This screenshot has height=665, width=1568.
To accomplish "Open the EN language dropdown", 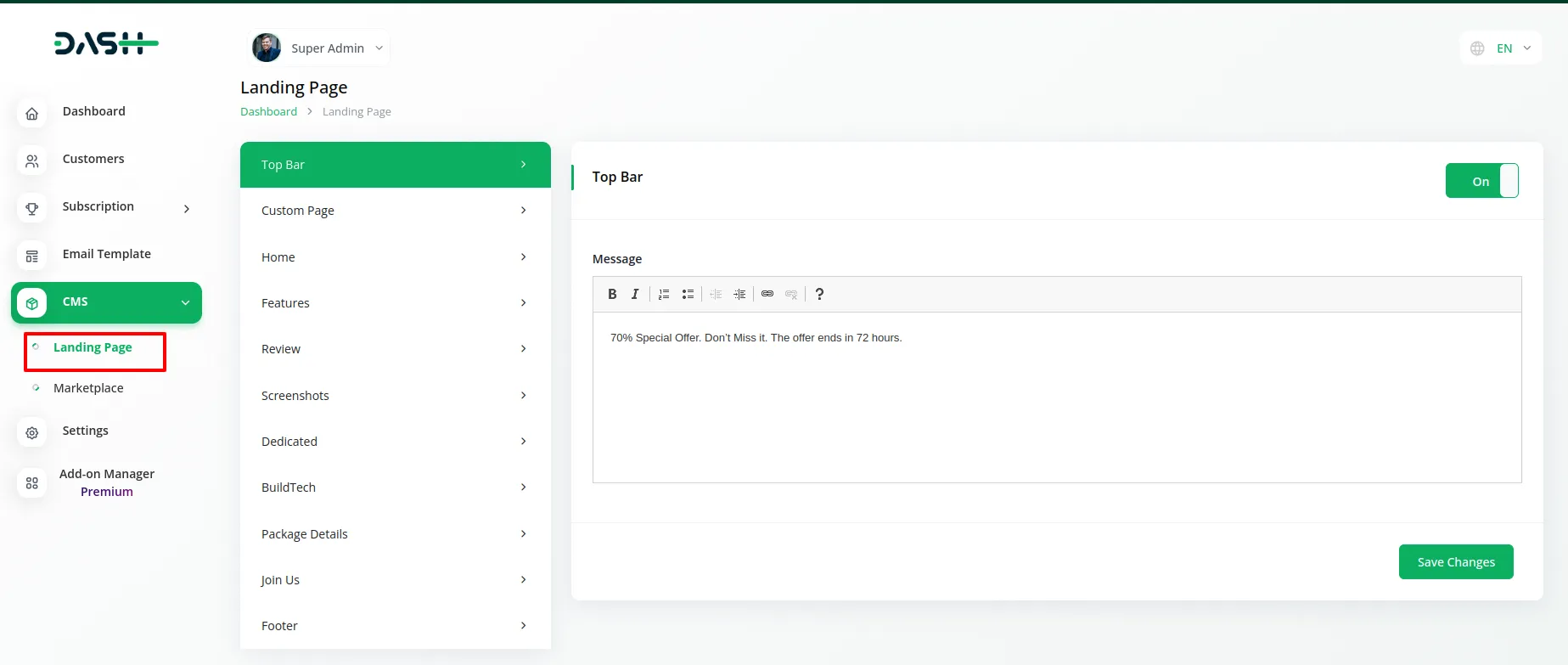I will pyautogui.click(x=1501, y=48).
